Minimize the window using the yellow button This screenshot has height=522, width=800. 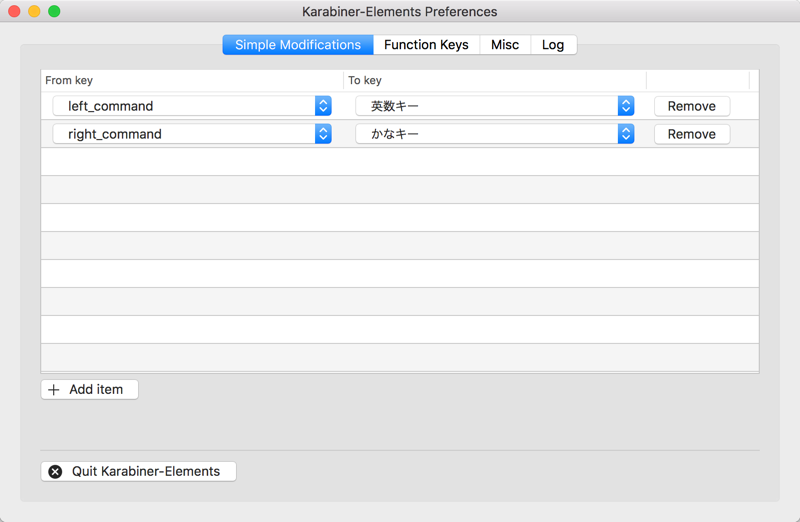pyautogui.click(x=34, y=12)
